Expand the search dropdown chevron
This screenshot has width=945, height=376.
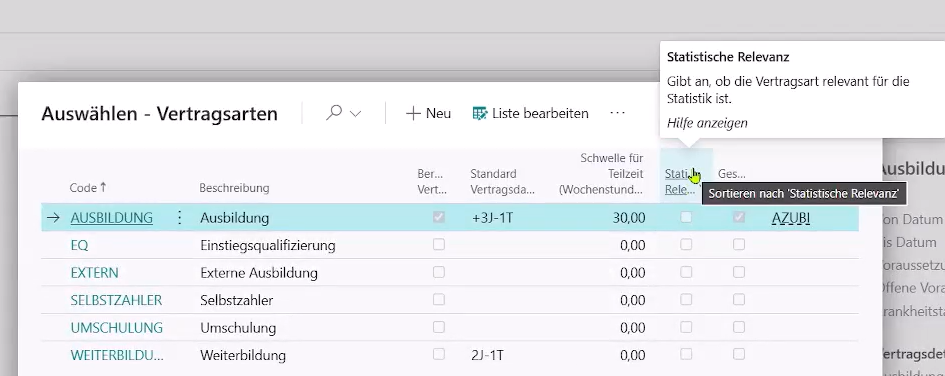click(356, 113)
